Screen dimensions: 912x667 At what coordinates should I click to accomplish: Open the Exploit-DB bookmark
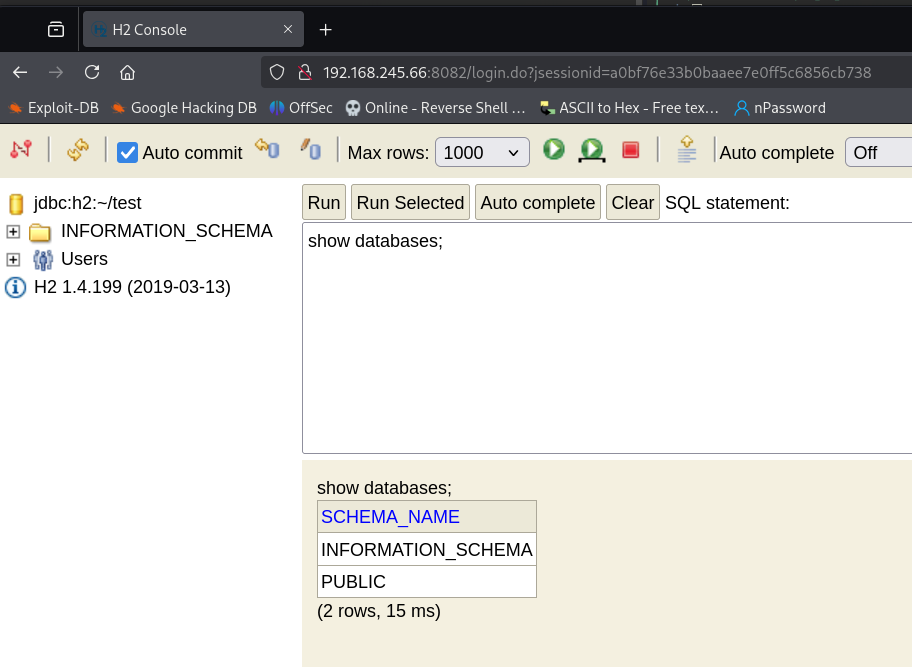click(x=54, y=108)
